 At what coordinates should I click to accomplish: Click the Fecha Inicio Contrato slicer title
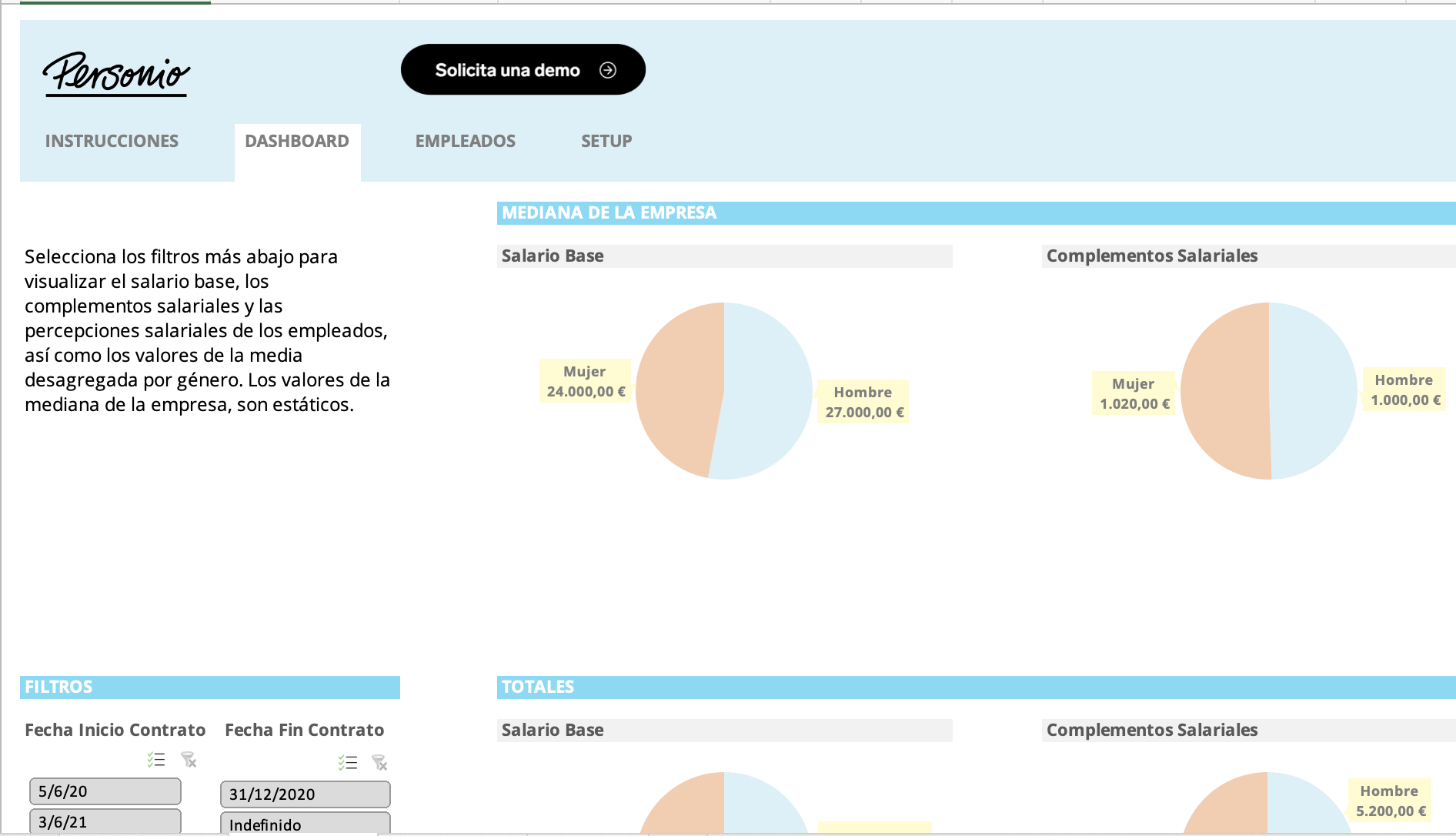tap(115, 730)
